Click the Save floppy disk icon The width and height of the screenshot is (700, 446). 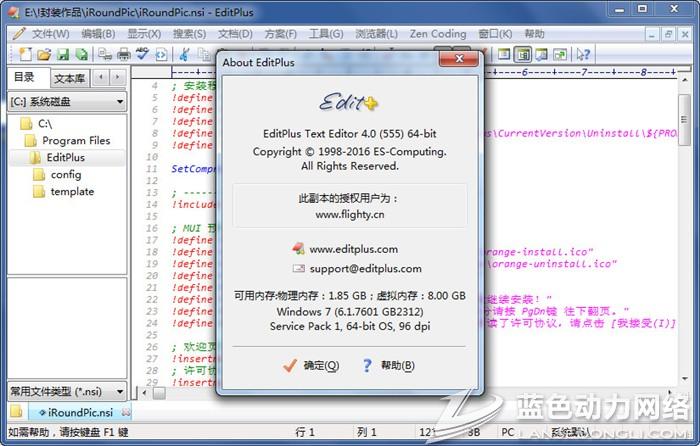63,54
